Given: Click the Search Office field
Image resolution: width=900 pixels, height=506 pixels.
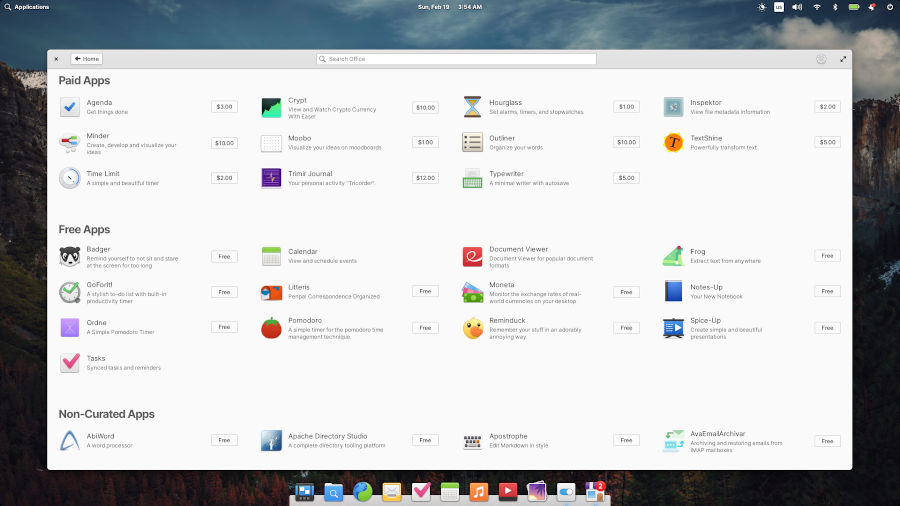Looking at the screenshot, I should [x=456, y=59].
